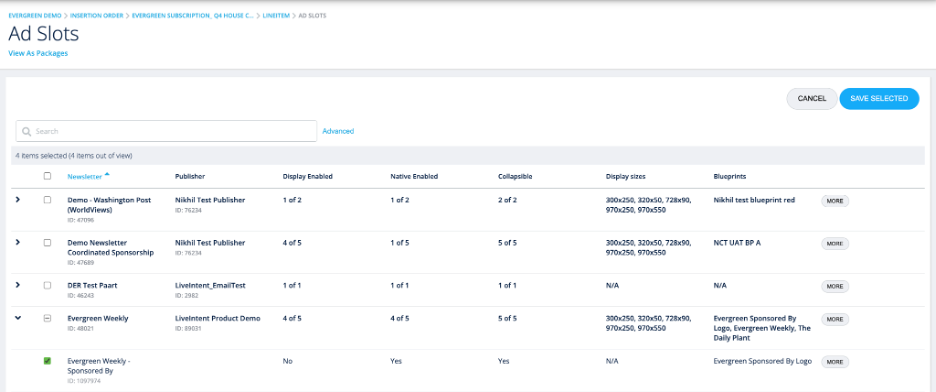Check the DER Test Paart checkbox
Image resolution: width=936 pixels, height=392 pixels.
click(47, 285)
